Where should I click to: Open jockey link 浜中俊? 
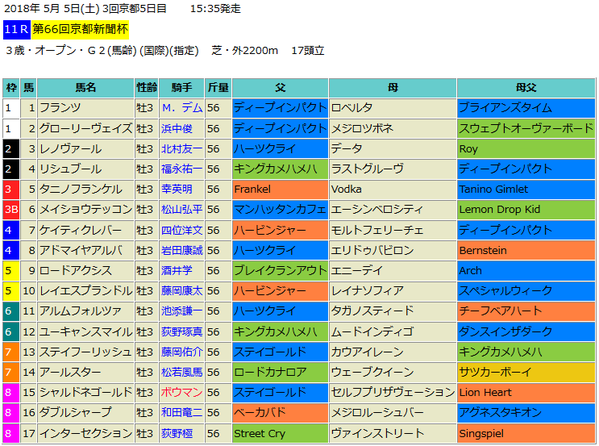click(x=176, y=128)
